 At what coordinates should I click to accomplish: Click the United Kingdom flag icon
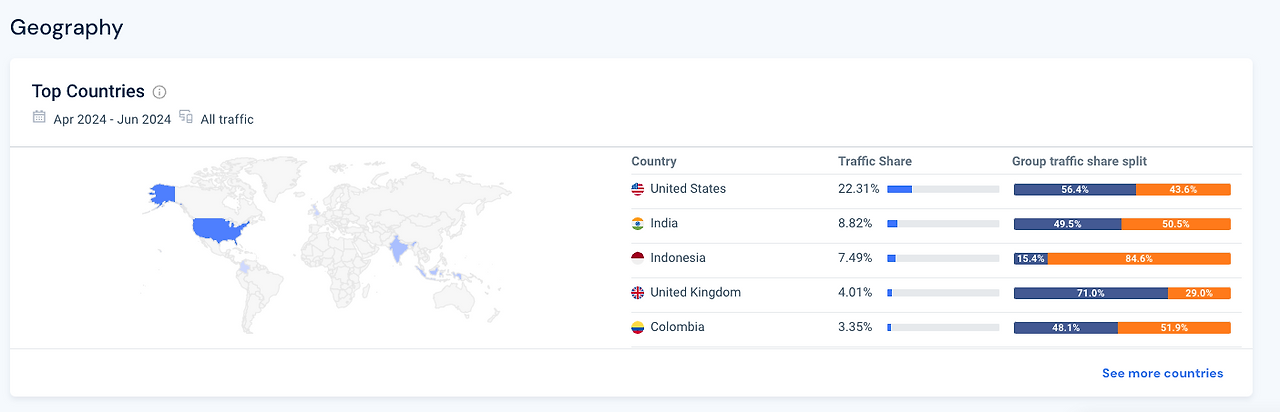pyautogui.click(x=638, y=293)
